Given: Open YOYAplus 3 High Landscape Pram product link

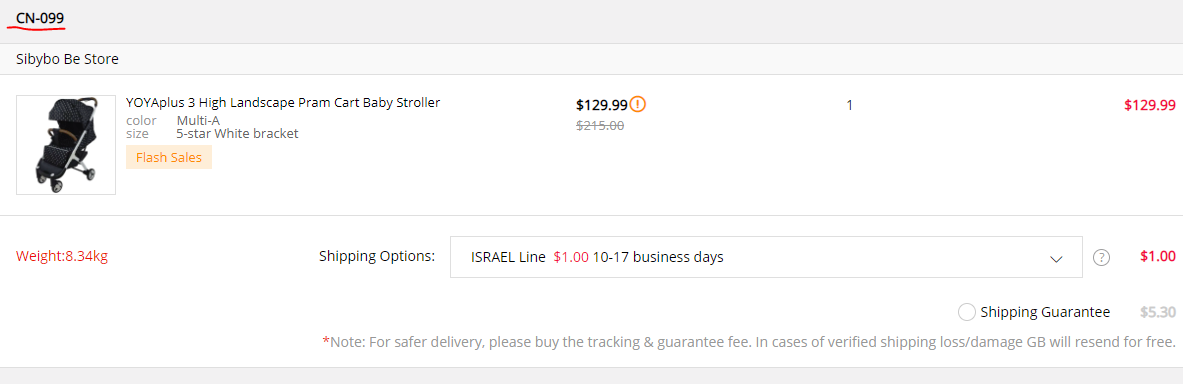Looking at the screenshot, I should (283, 103).
